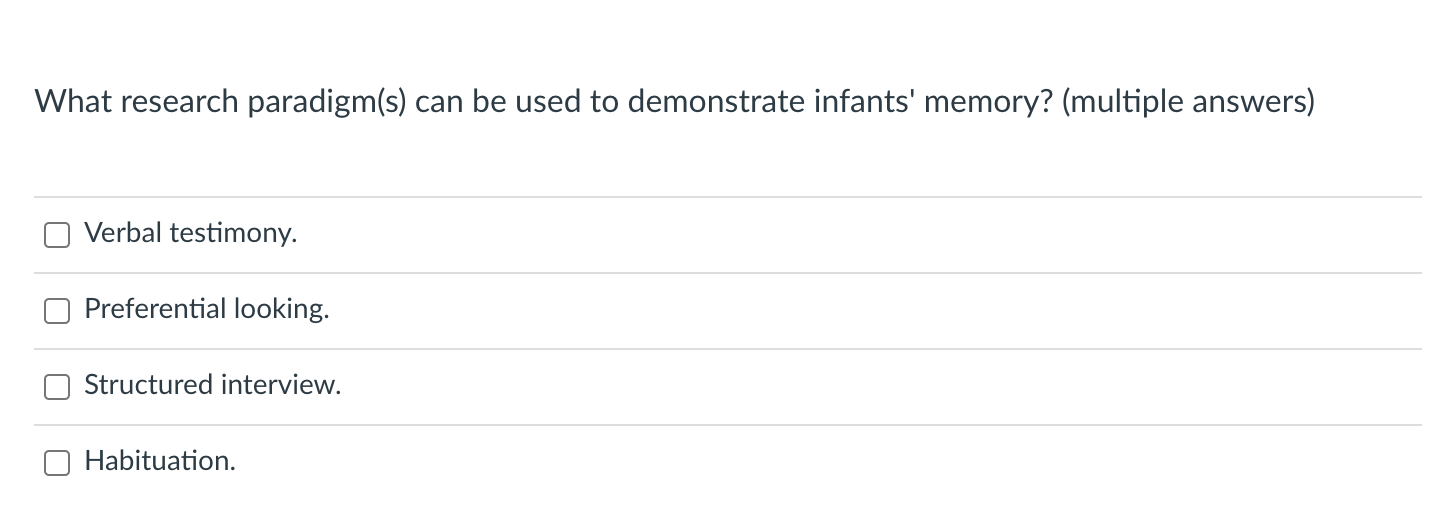Screen dimensions: 1448x528
Task: Click the word "Preferential" in second option
Action: pyautogui.click(x=155, y=310)
